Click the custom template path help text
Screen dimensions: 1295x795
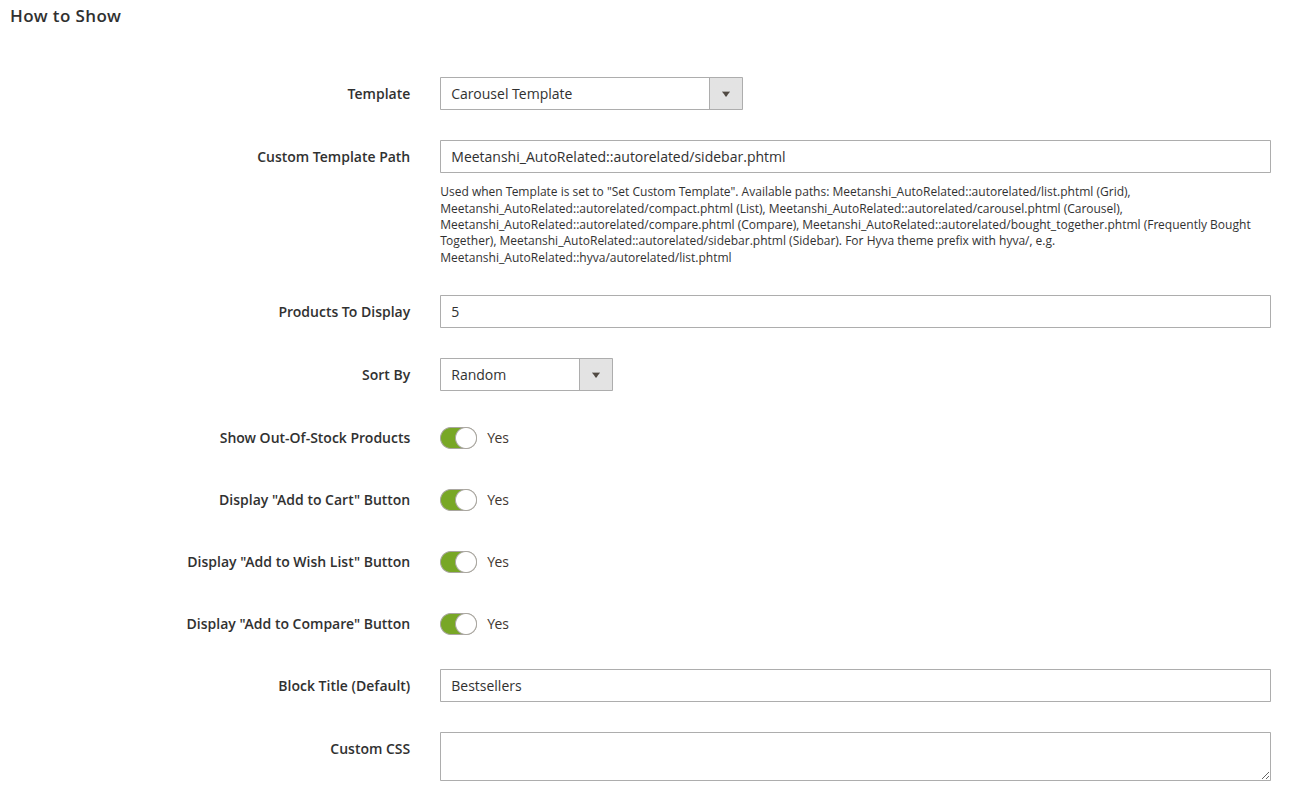click(x=846, y=225)
